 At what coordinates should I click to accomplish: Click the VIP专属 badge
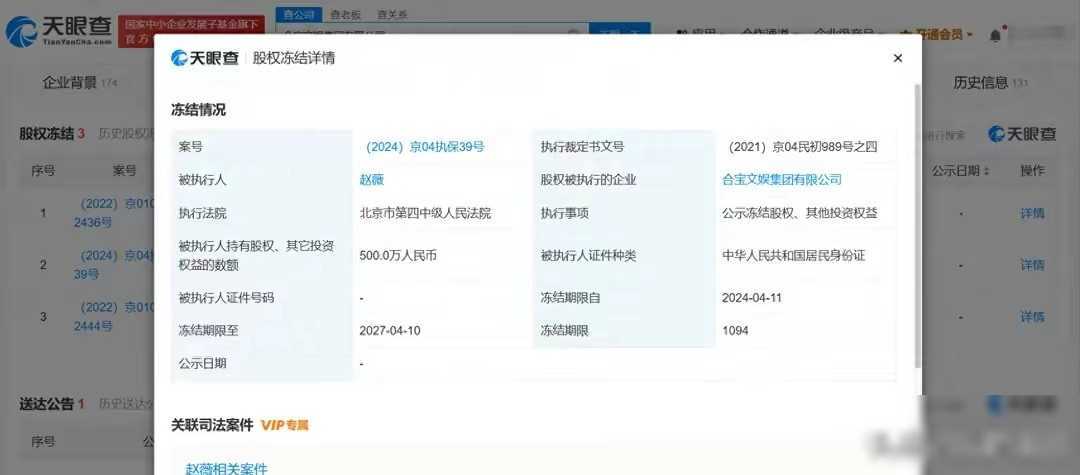click(x=284, y=425)
